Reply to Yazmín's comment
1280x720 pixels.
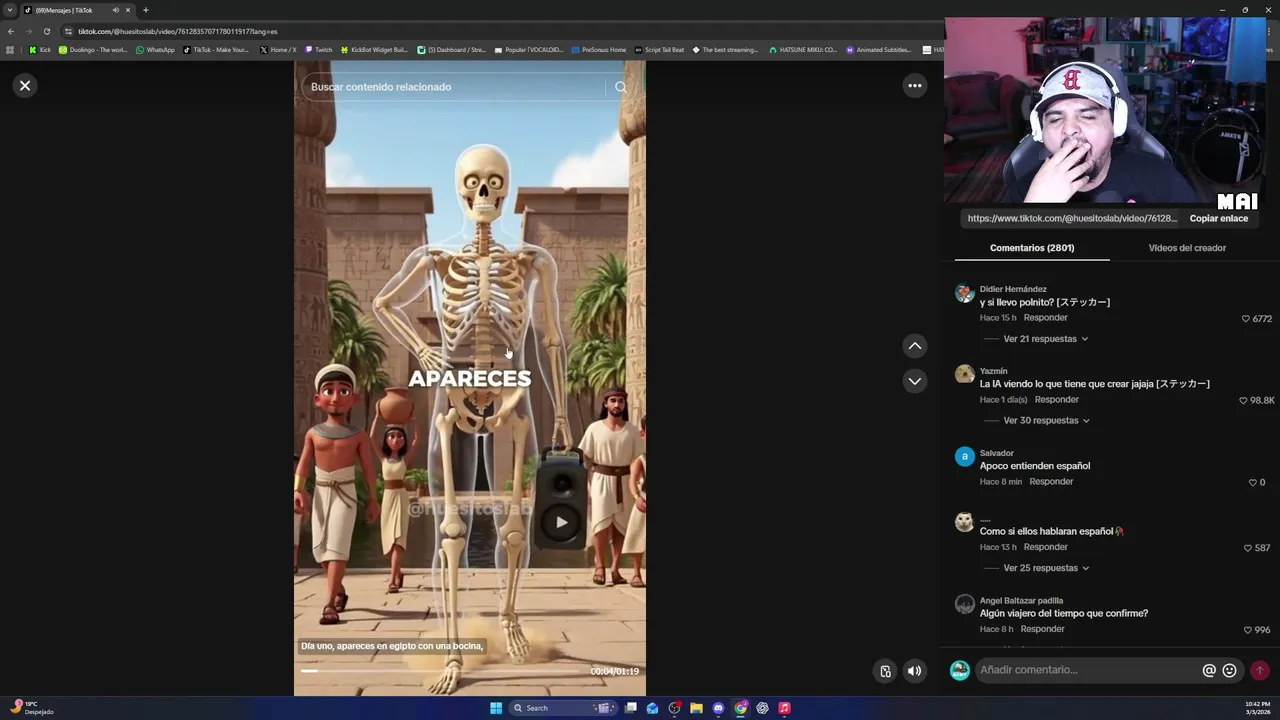point(1056,400)
